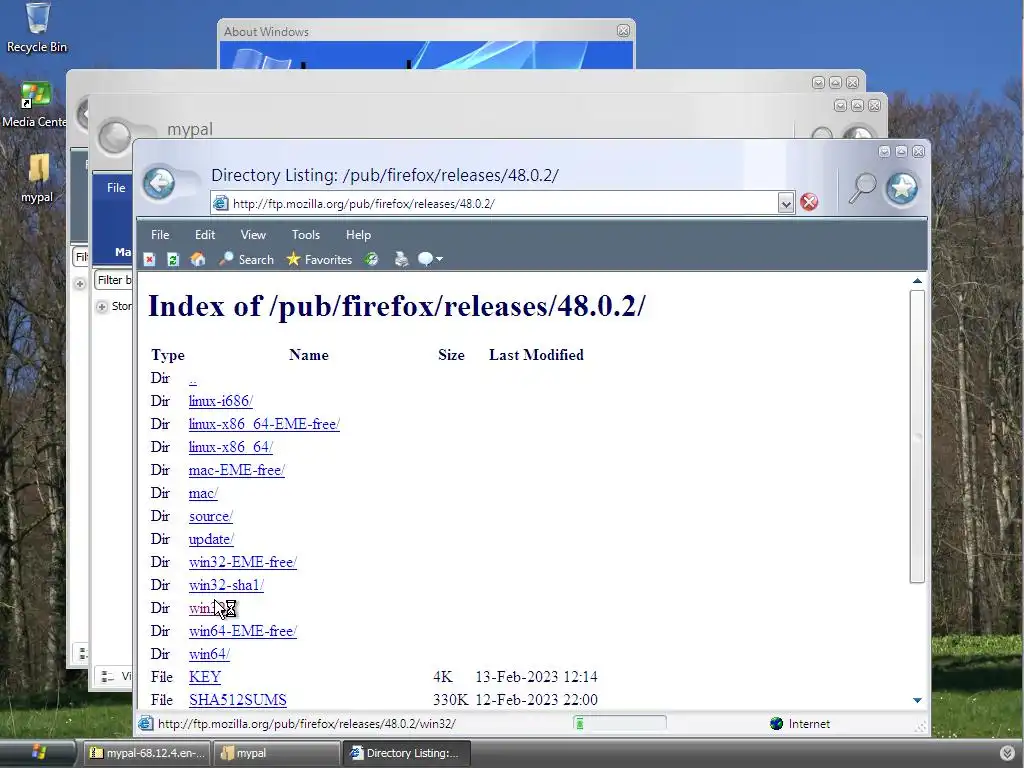Open the source/ directory link

tap(211, 516)
